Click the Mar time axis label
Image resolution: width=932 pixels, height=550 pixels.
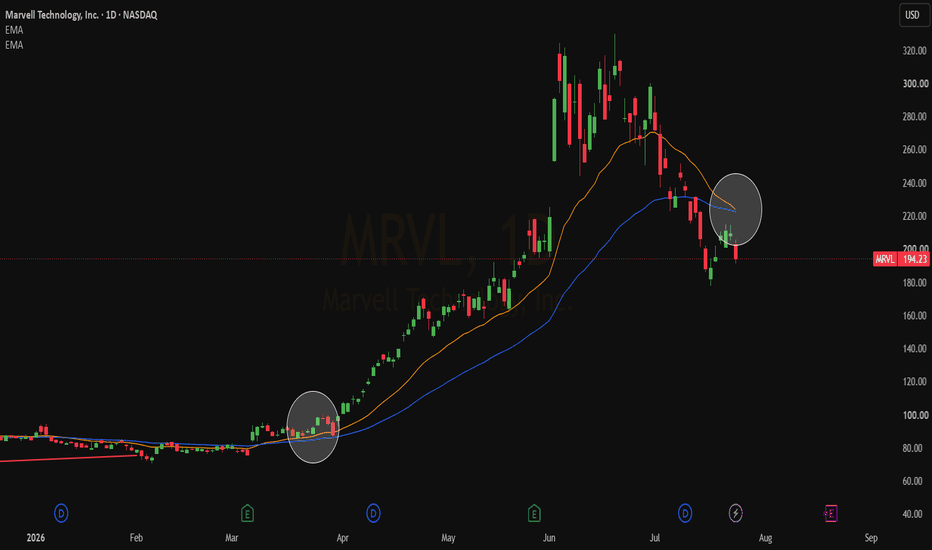tap(232, 538)
